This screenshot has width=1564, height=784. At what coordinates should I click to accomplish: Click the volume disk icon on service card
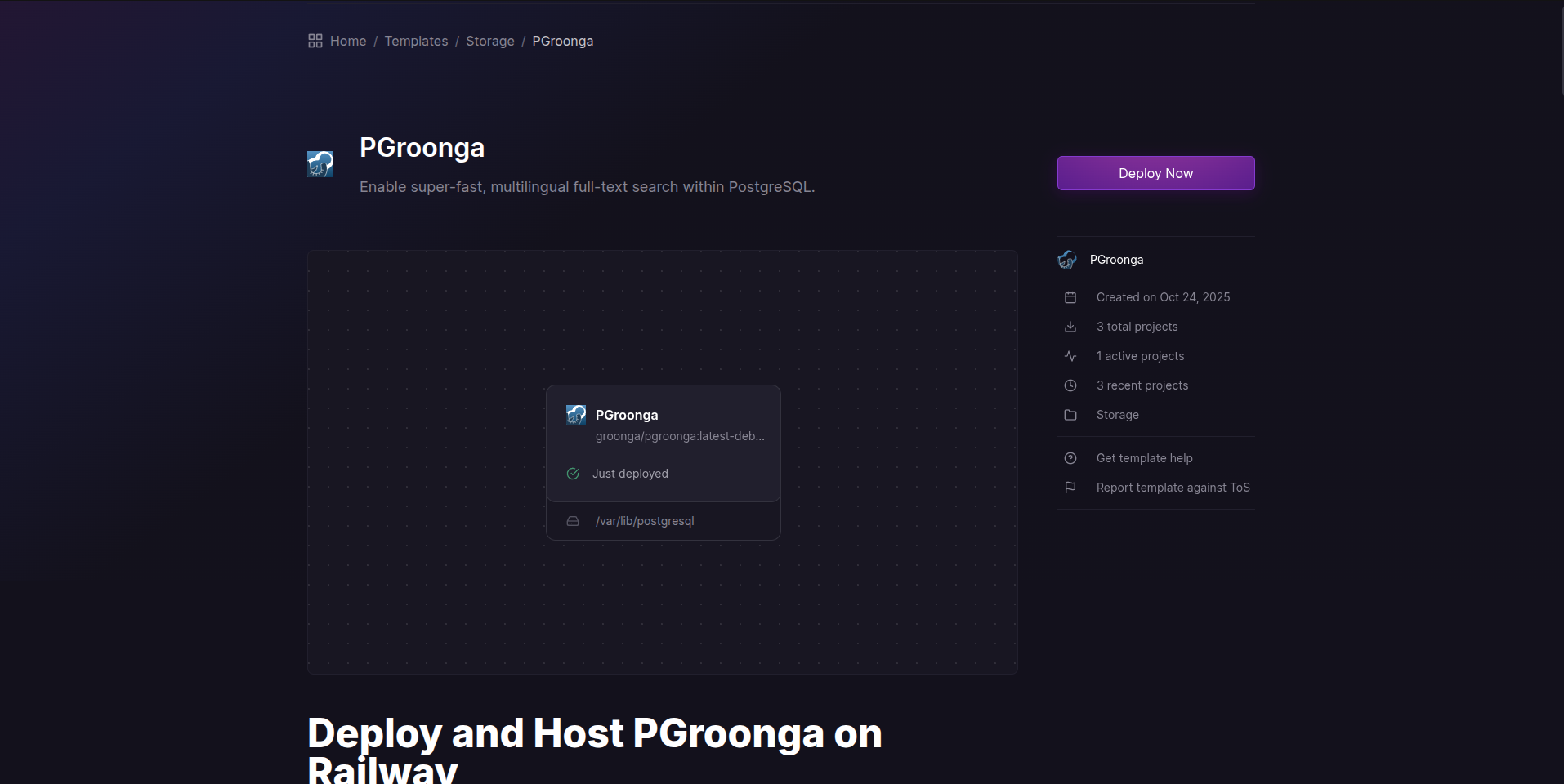point(573,521)
